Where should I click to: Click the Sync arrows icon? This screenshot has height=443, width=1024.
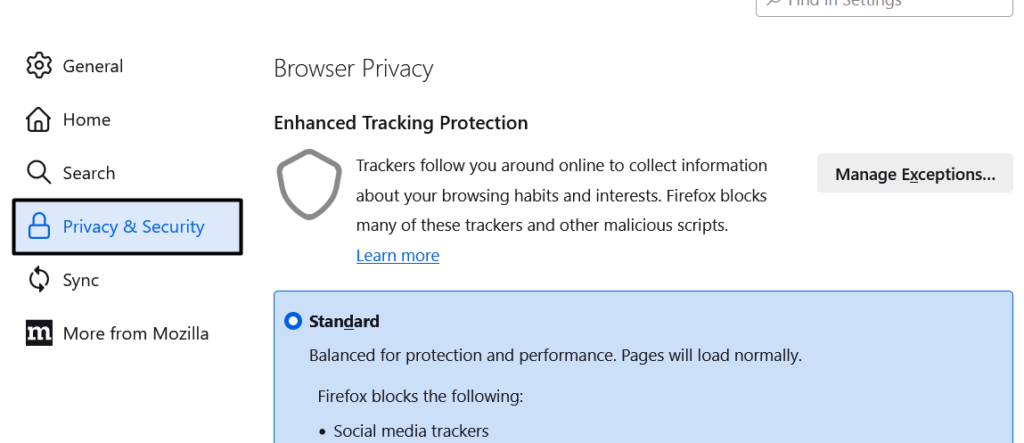tap(38, 280)
